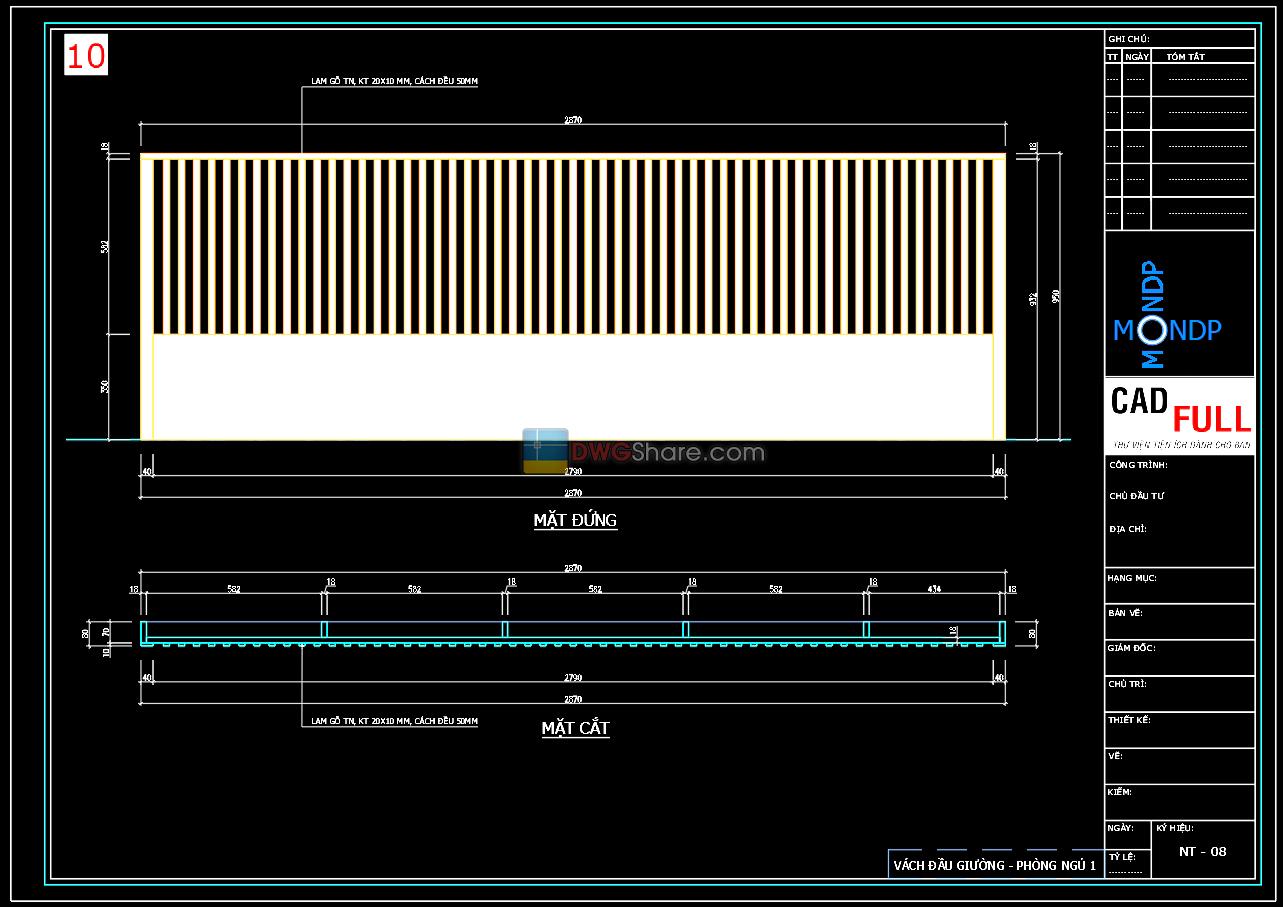Click the ĐỊA CHỈ field
1283x907 pixels.
[x=1127, y=529]
